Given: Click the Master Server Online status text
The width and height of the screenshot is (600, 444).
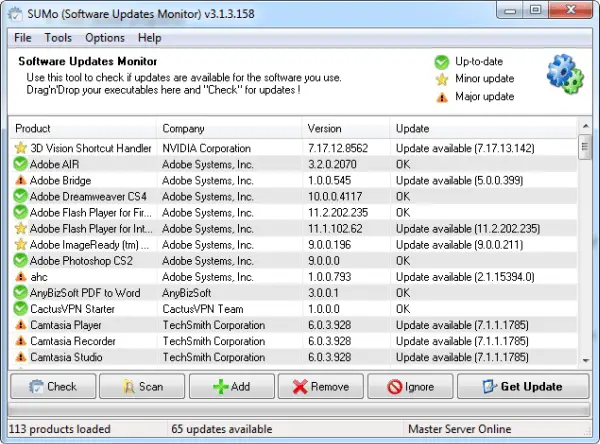Looking at the screenshot, I should tap(460, 429).
